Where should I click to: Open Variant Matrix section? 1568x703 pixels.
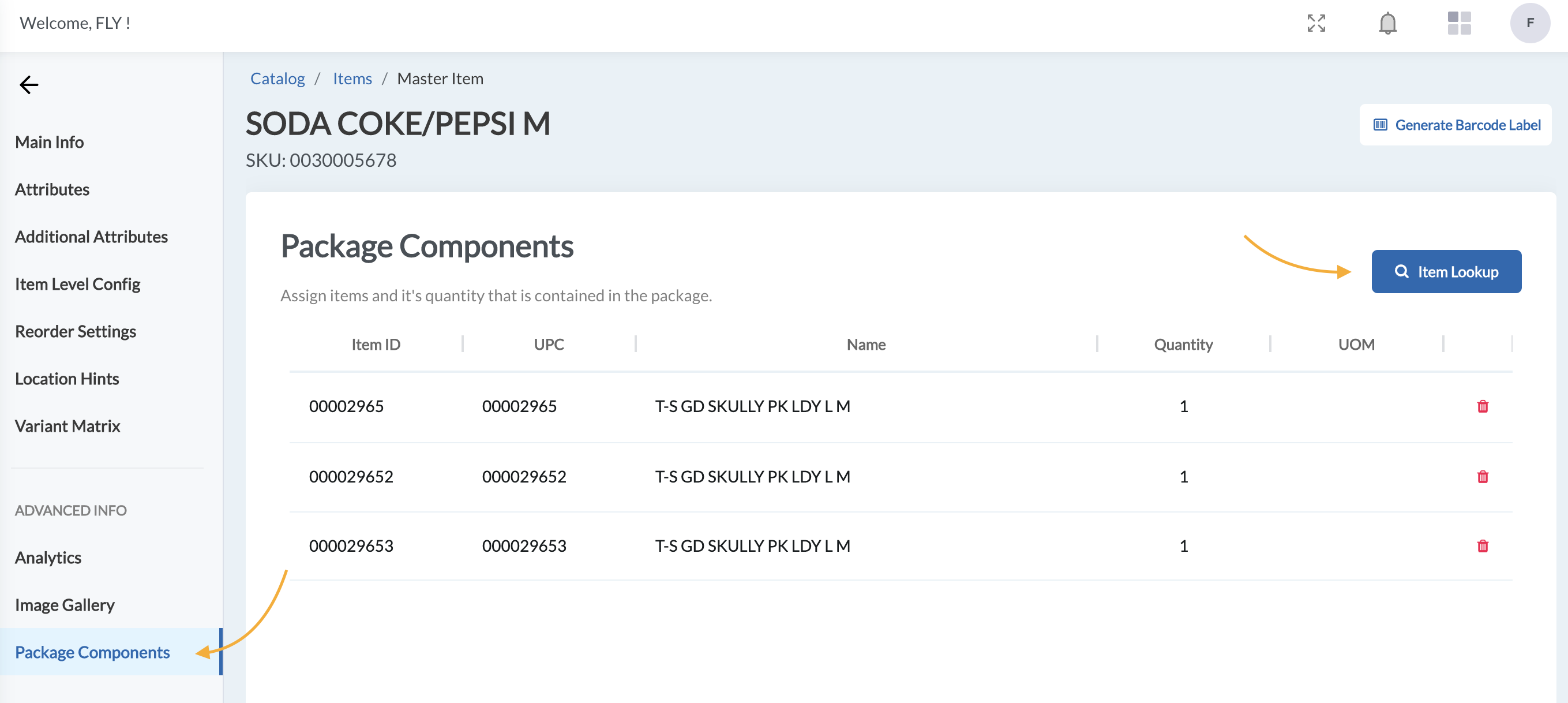pyautogui.click(x=67, y=426)
